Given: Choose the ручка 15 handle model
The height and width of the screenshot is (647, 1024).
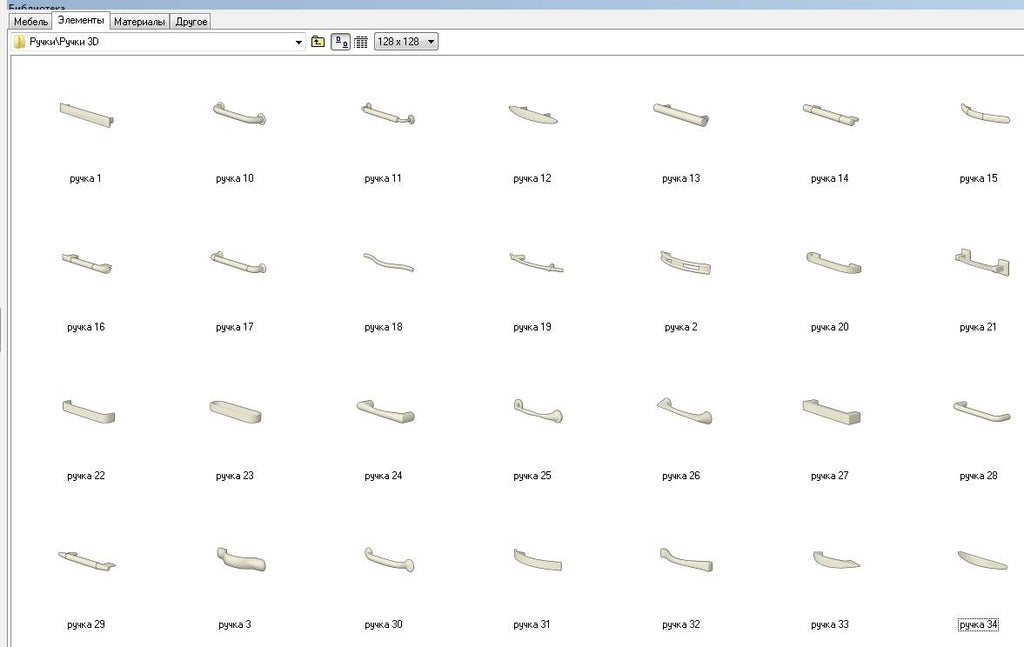Looking at the screenshot, I should 985,113.
